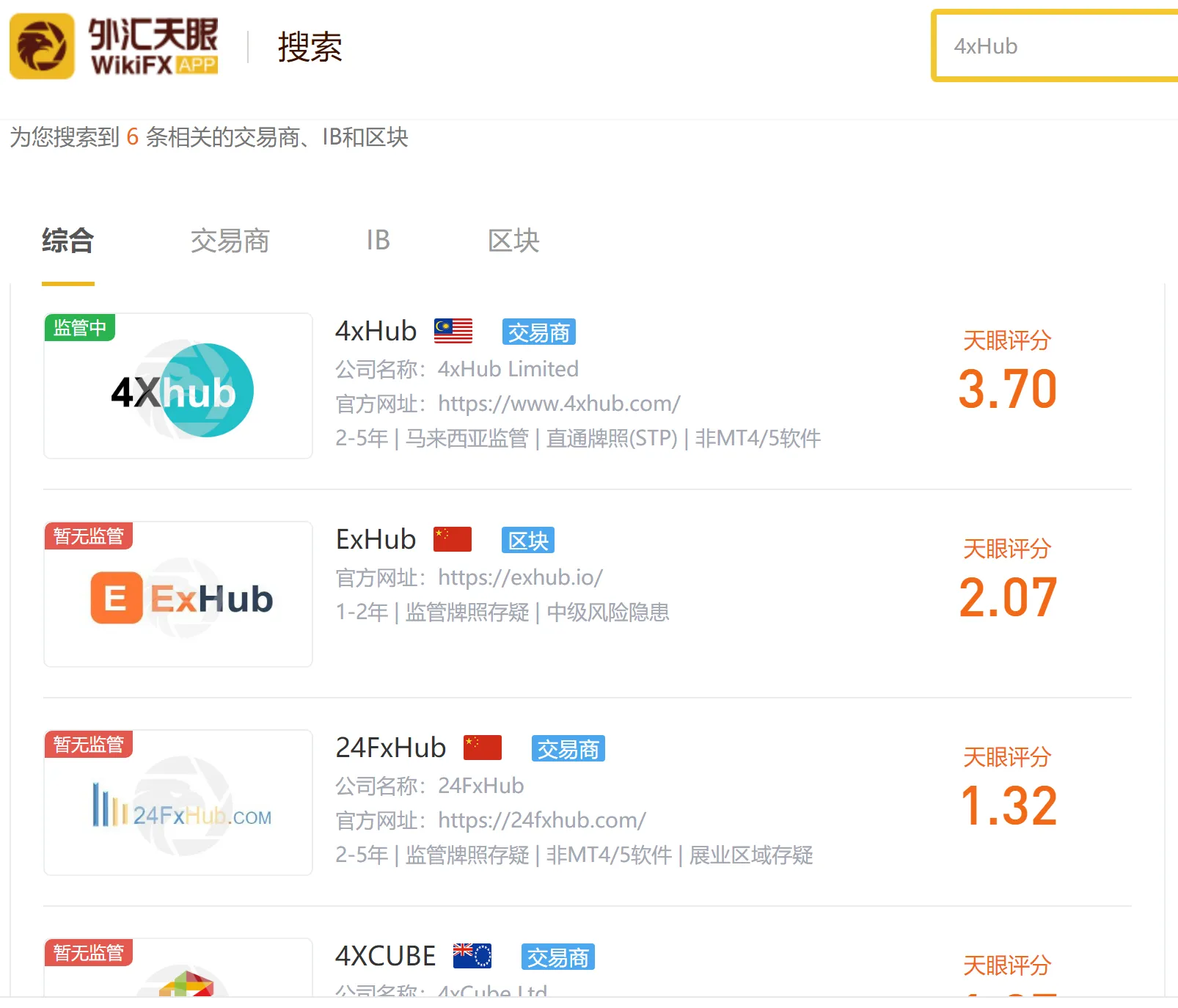Open the 4Xhub logo thumbnail
This screenshot has height=1008, width=1178.
pos(178,386)
